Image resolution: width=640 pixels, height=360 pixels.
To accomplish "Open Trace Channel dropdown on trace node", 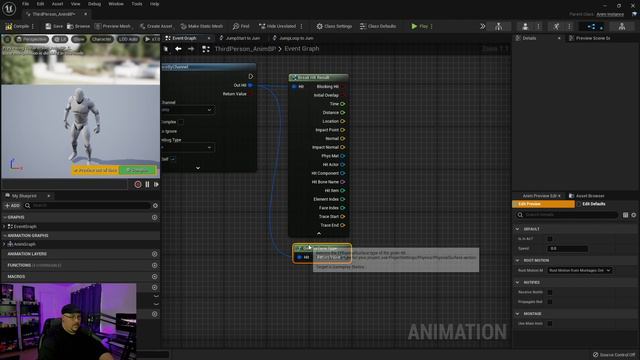I will pyautogui.click(x=188, y=110).
